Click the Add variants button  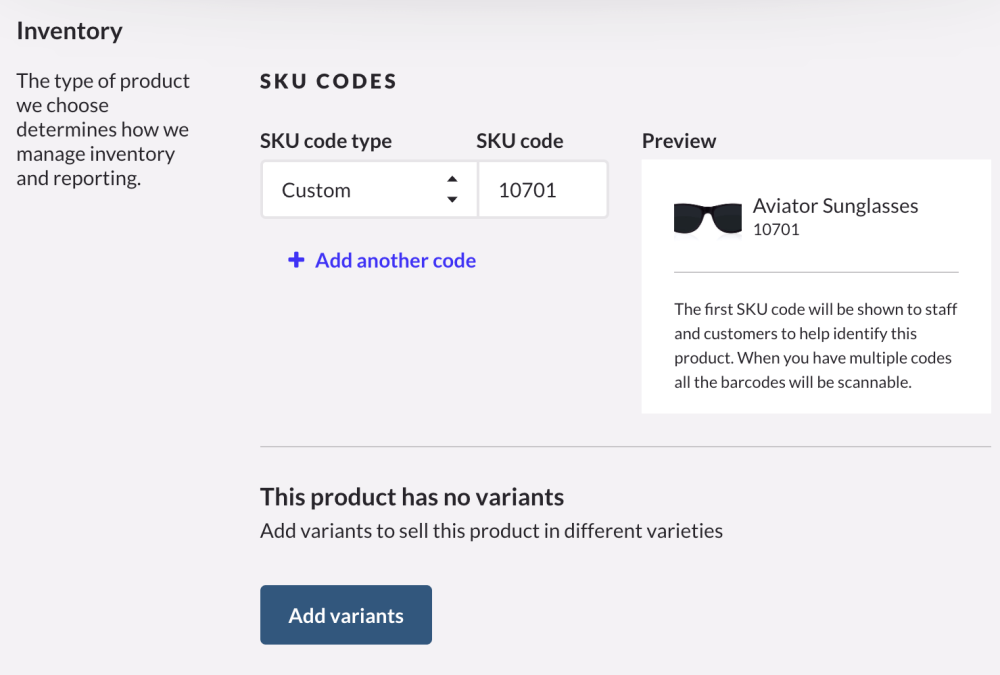tap(345, 614)
